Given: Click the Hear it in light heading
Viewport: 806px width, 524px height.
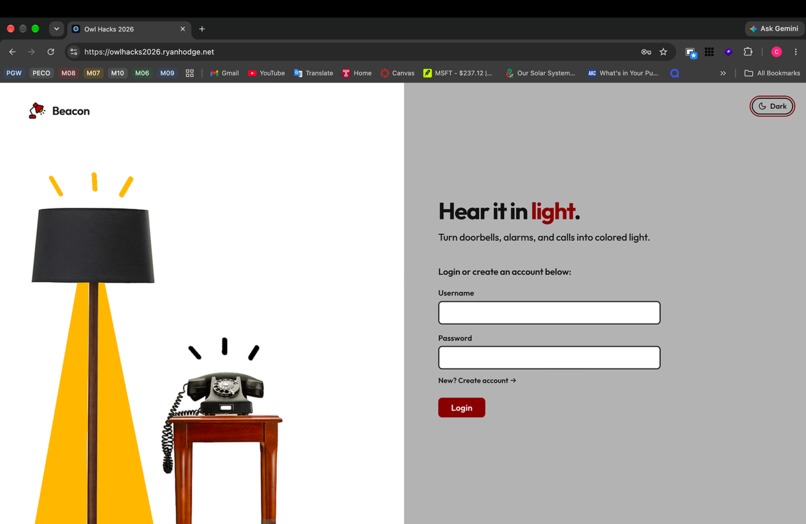Looking at the screenshot, I should (x=509, y=211).
